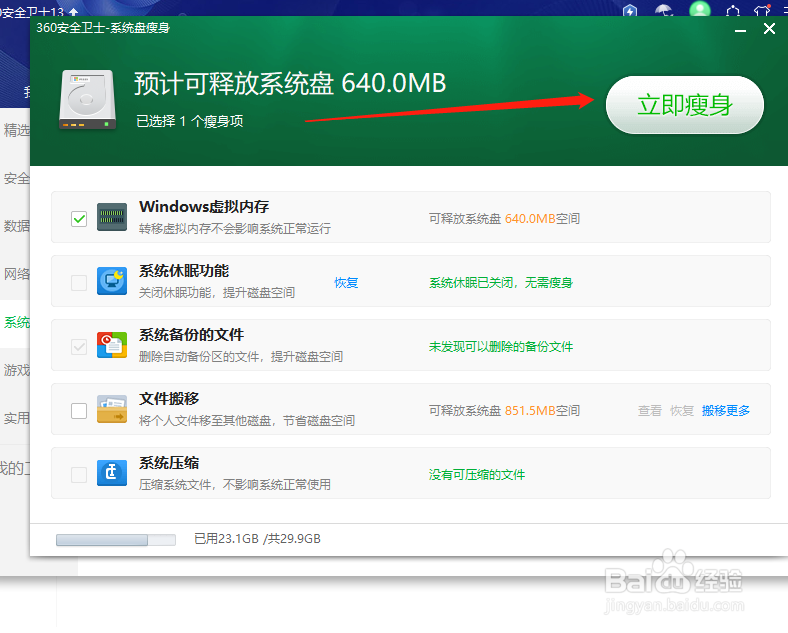Open the 实用 sidebar tab in 360 main window
The image size is (788, 633).
(x=15, y=418)
